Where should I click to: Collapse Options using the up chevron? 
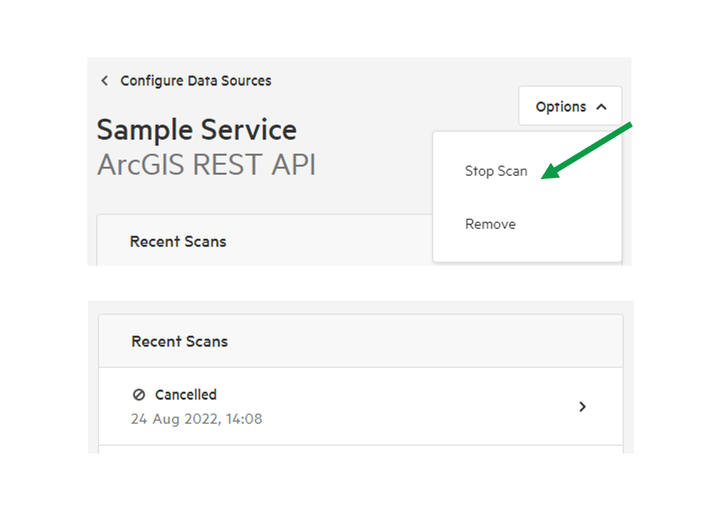coord(601,107)
